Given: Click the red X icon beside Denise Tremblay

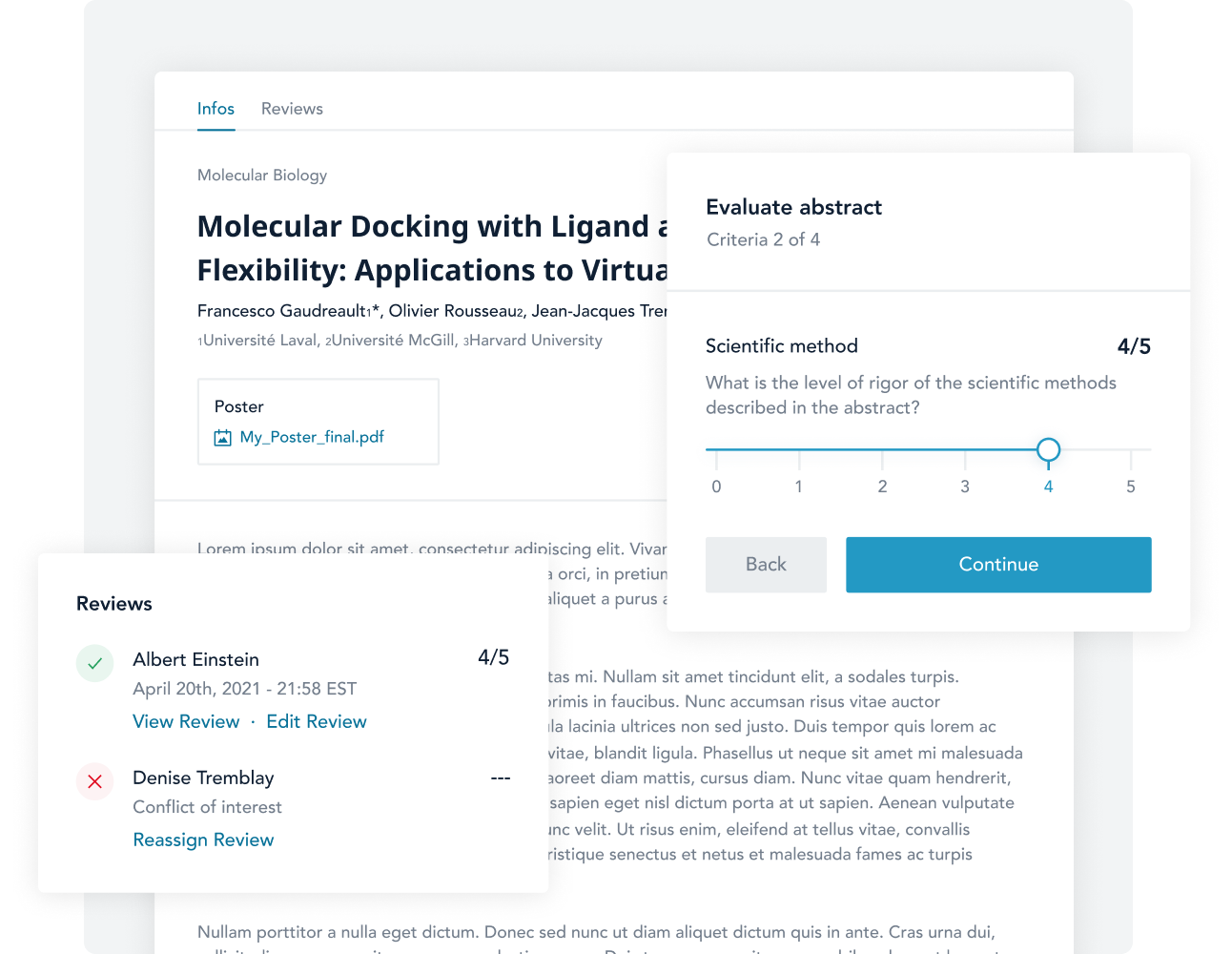Looking at the screenshot, I should (x=94, y=781).
